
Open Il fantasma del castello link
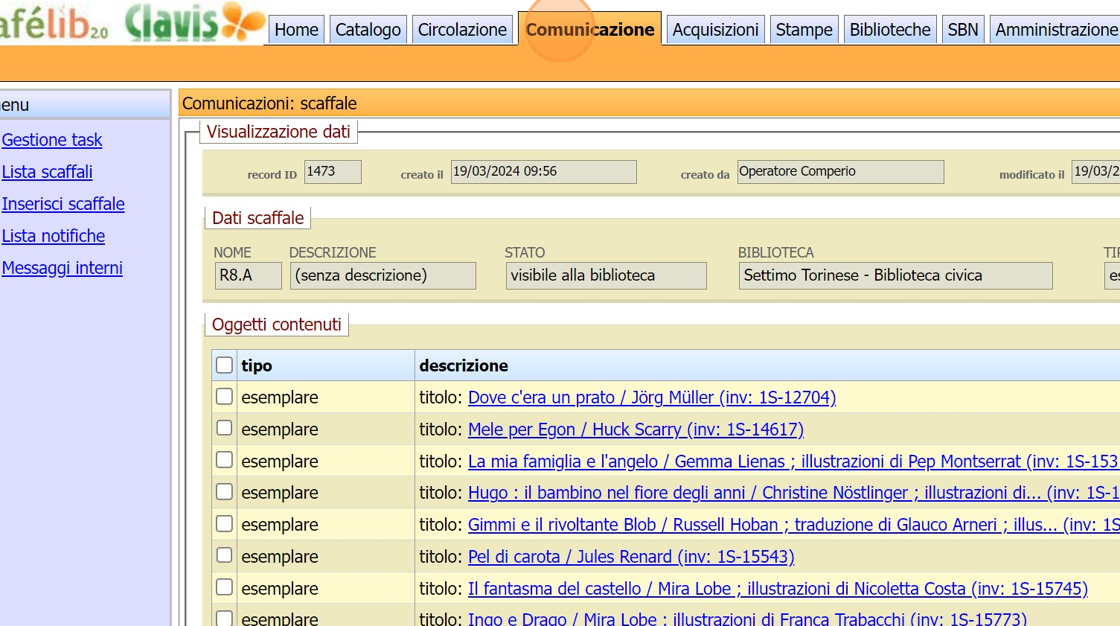tap(778, 589)
